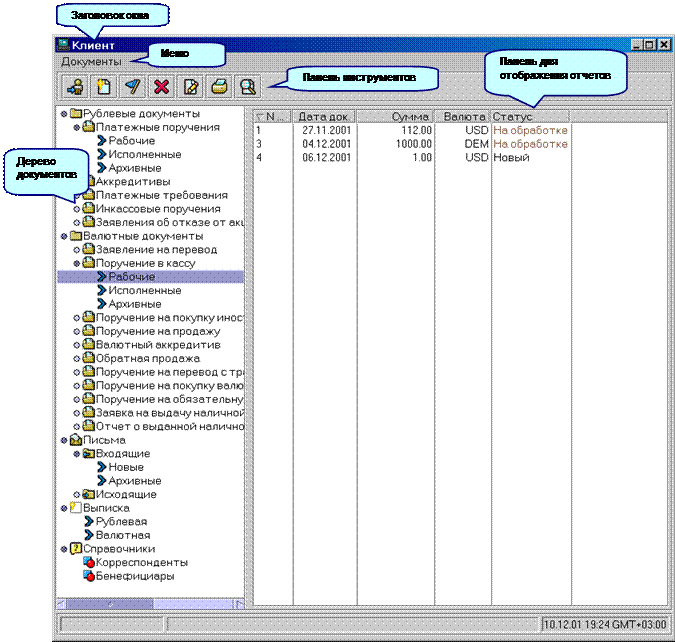Select the Заявка на выдачу наличной label

click(x=170, y=412)
